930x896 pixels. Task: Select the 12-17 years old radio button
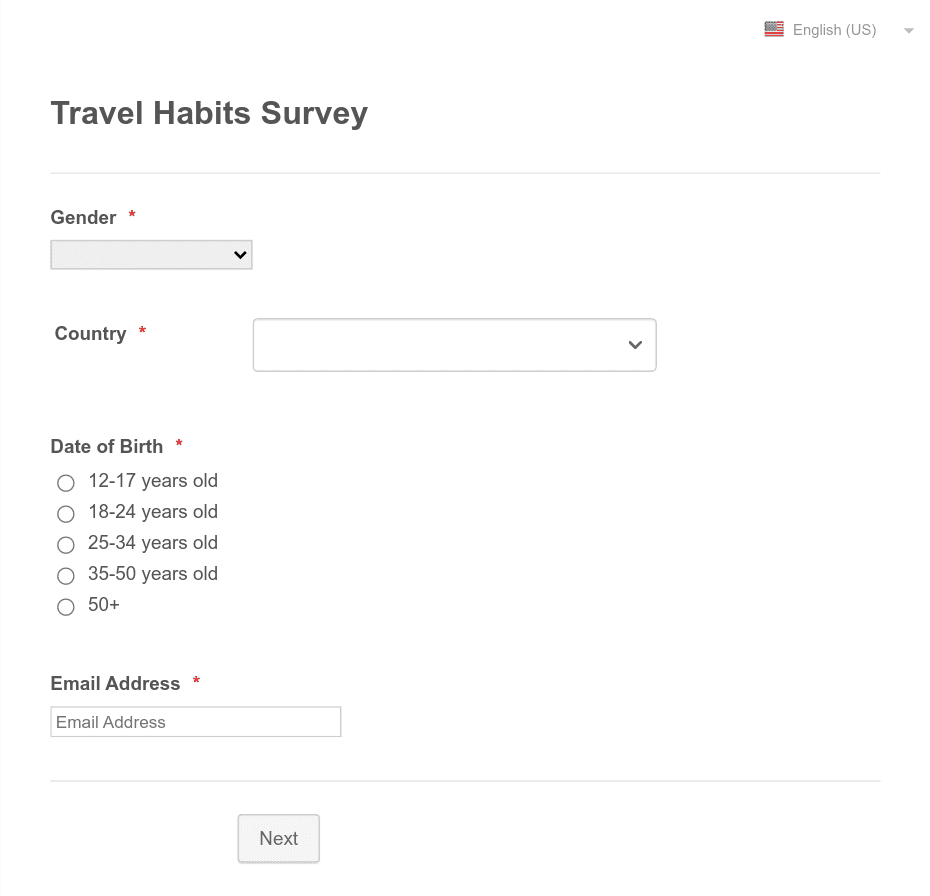[66, 482]
